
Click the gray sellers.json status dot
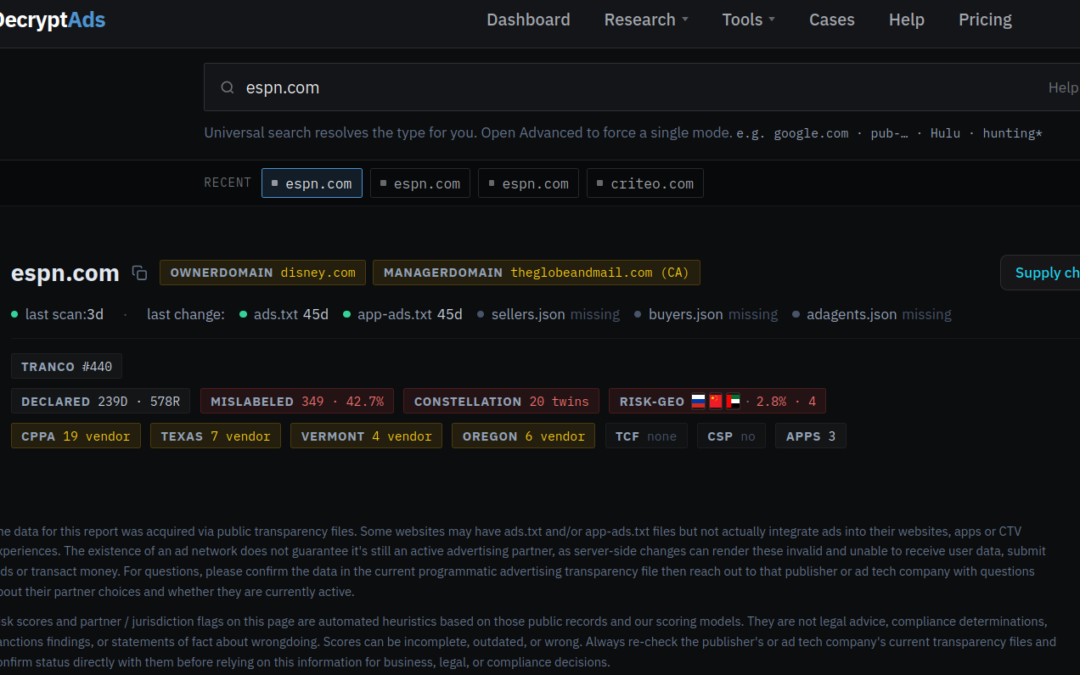(x=481, y=314)
